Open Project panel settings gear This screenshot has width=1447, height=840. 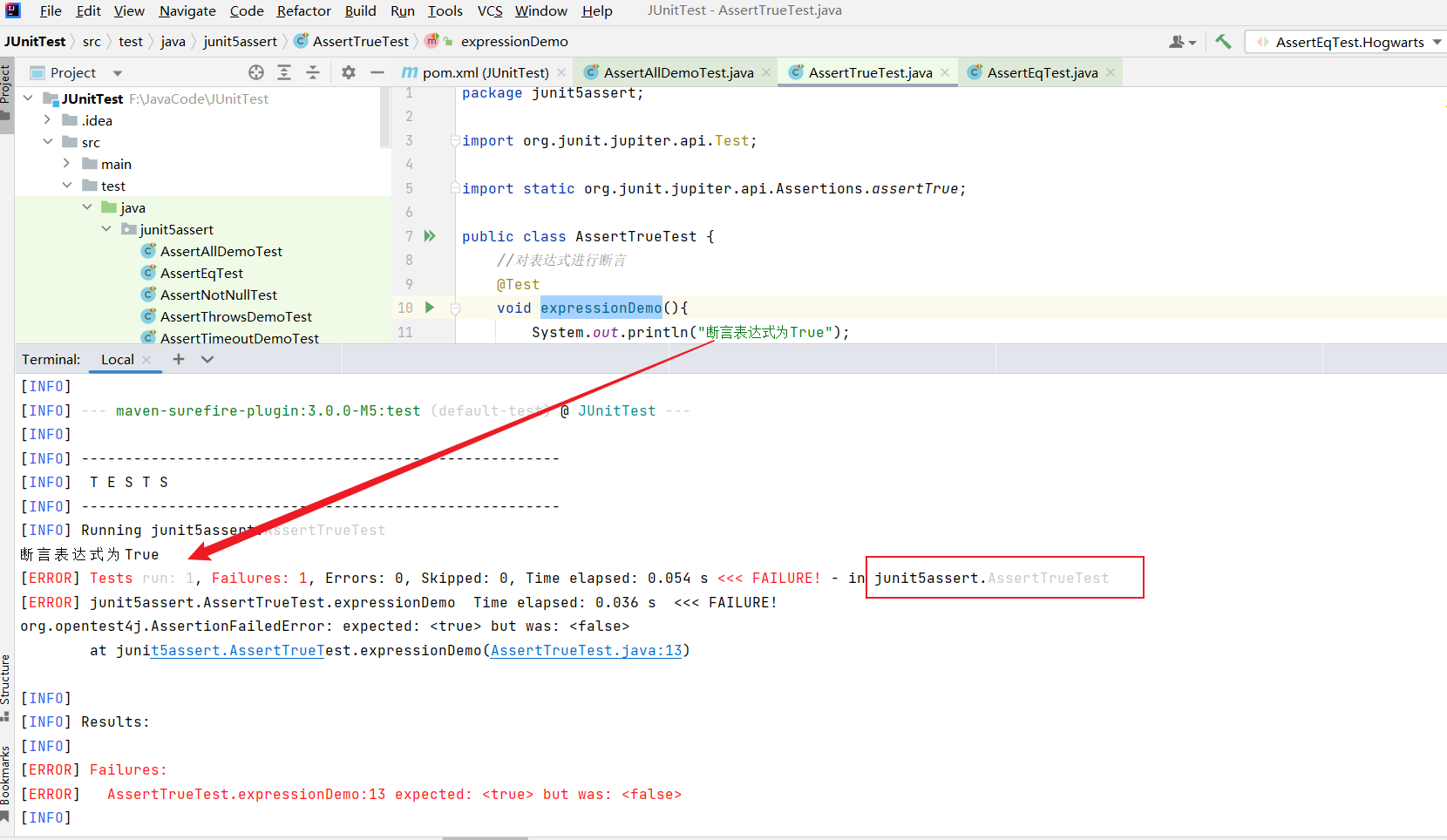[x=349, y=72]
